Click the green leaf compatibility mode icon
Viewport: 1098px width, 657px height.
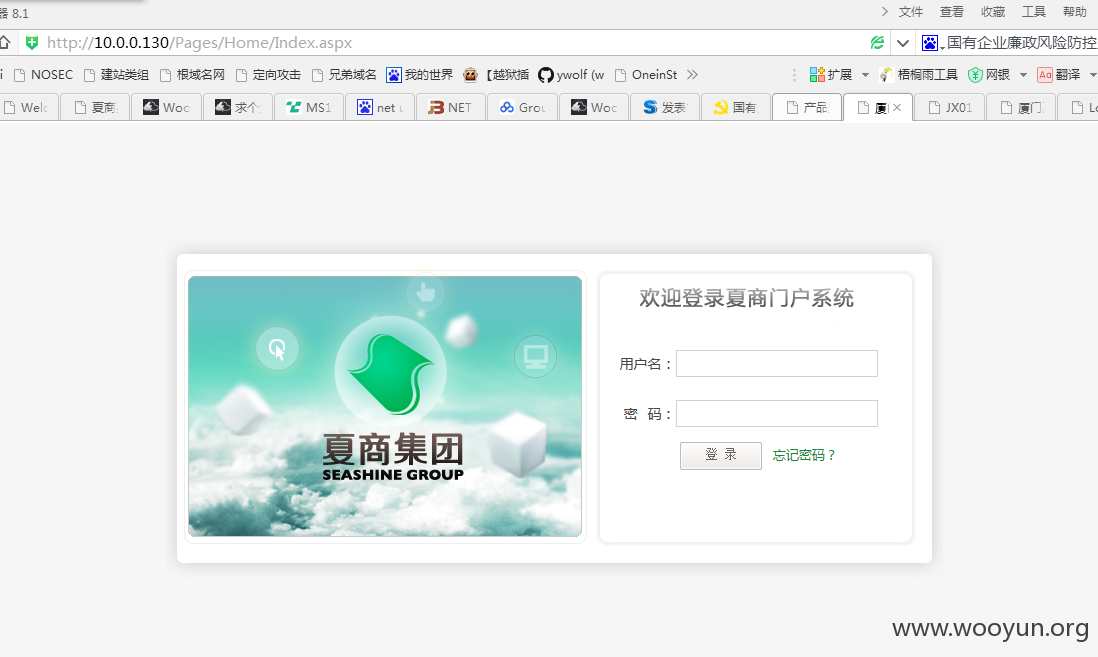pos(877,43)
